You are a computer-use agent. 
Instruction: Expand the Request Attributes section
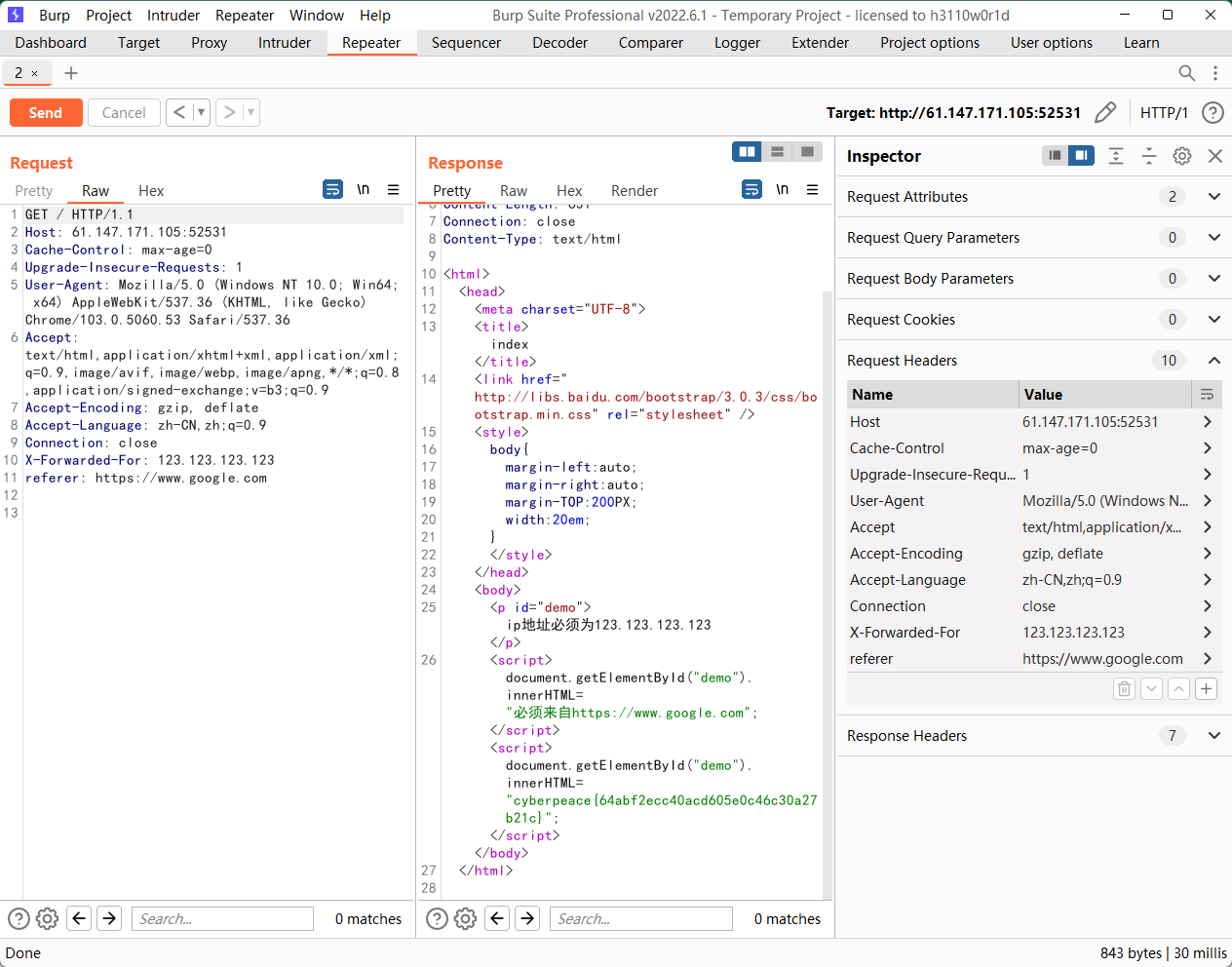(1213, 197)
